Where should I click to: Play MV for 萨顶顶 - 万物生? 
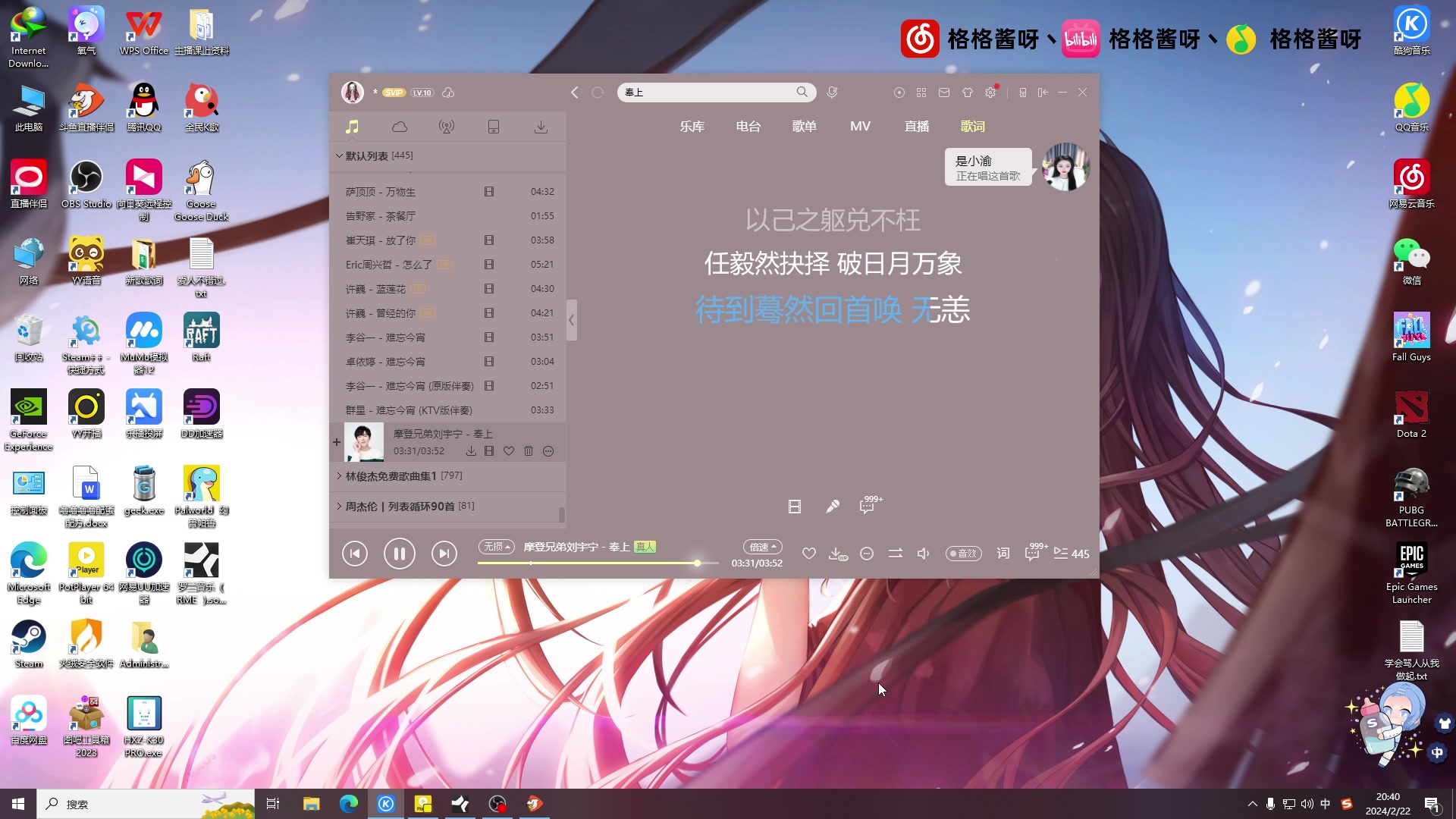pyautogui.click(x=489, y=192)
